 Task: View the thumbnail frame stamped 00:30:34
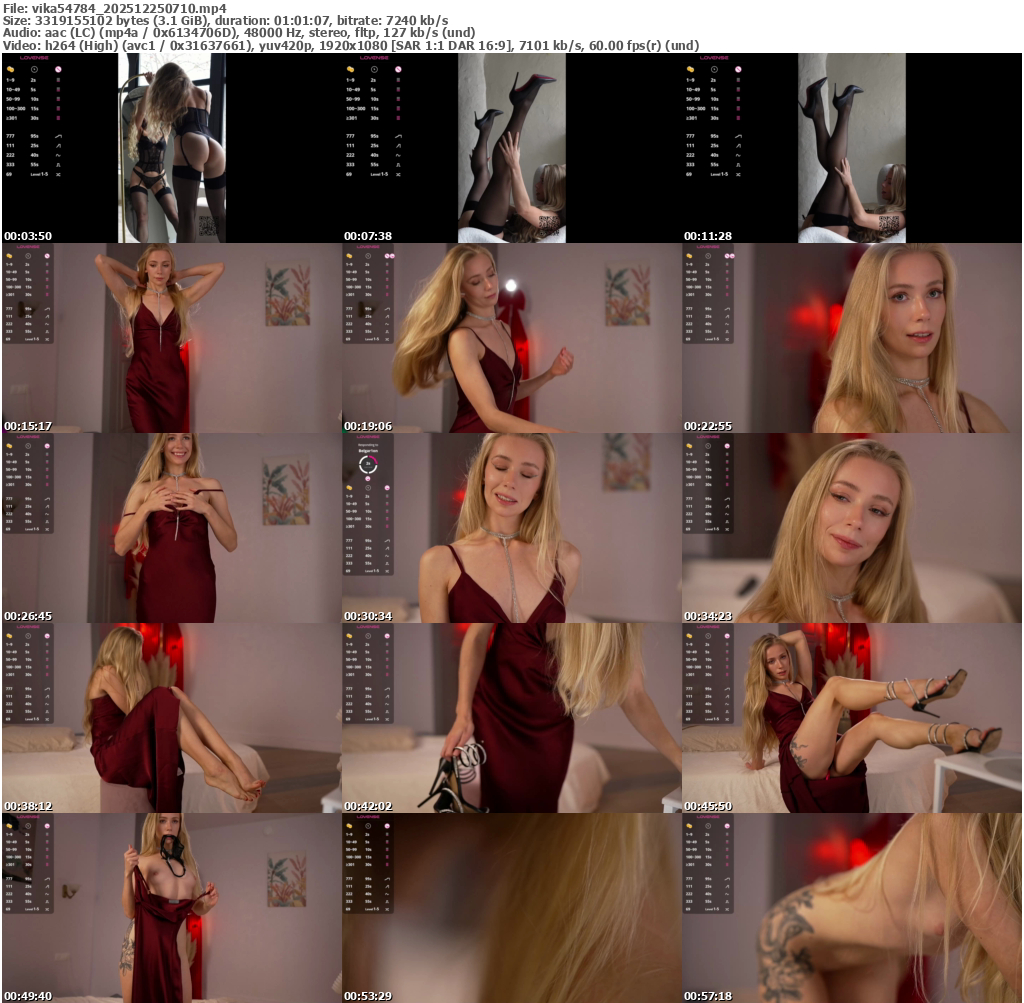point(511,528)
